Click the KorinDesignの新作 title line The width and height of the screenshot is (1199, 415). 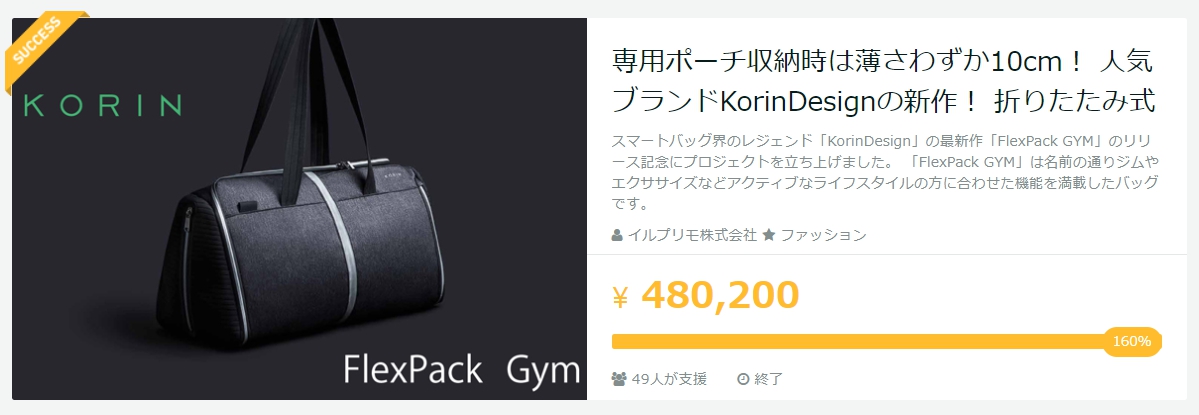coord(884,100)
